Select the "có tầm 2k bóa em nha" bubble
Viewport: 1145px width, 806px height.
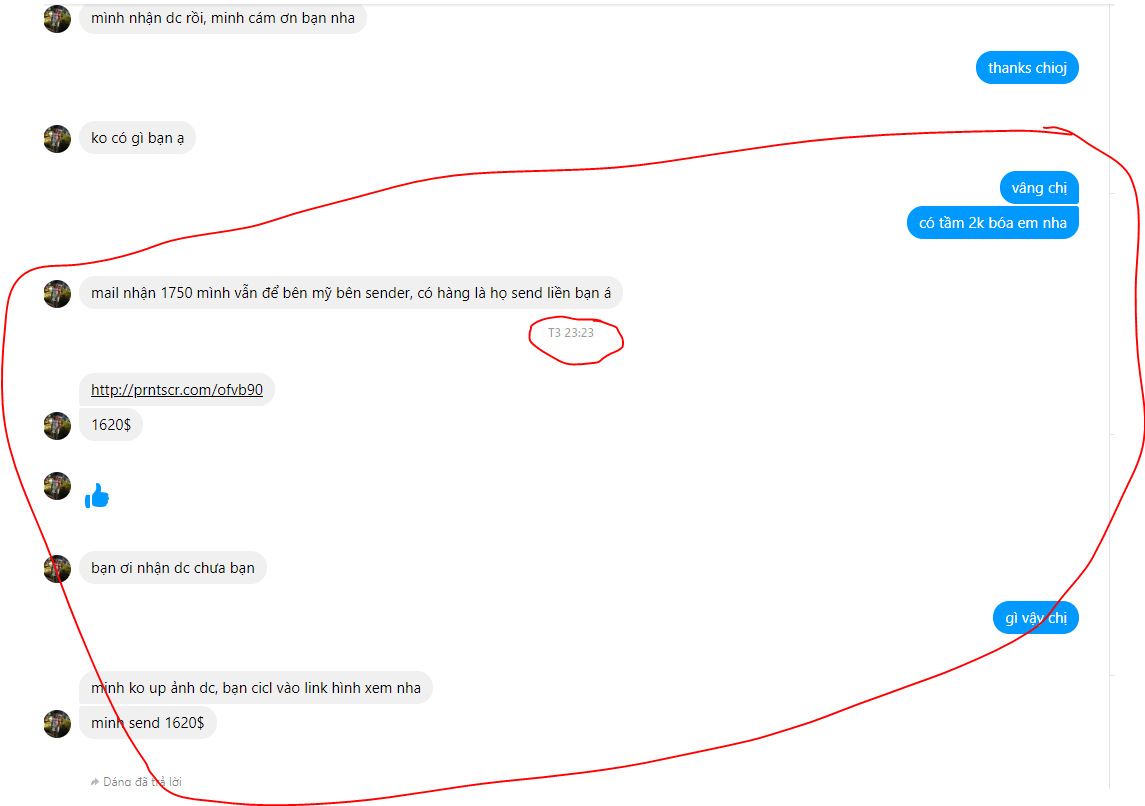click(x=992, y=223)
